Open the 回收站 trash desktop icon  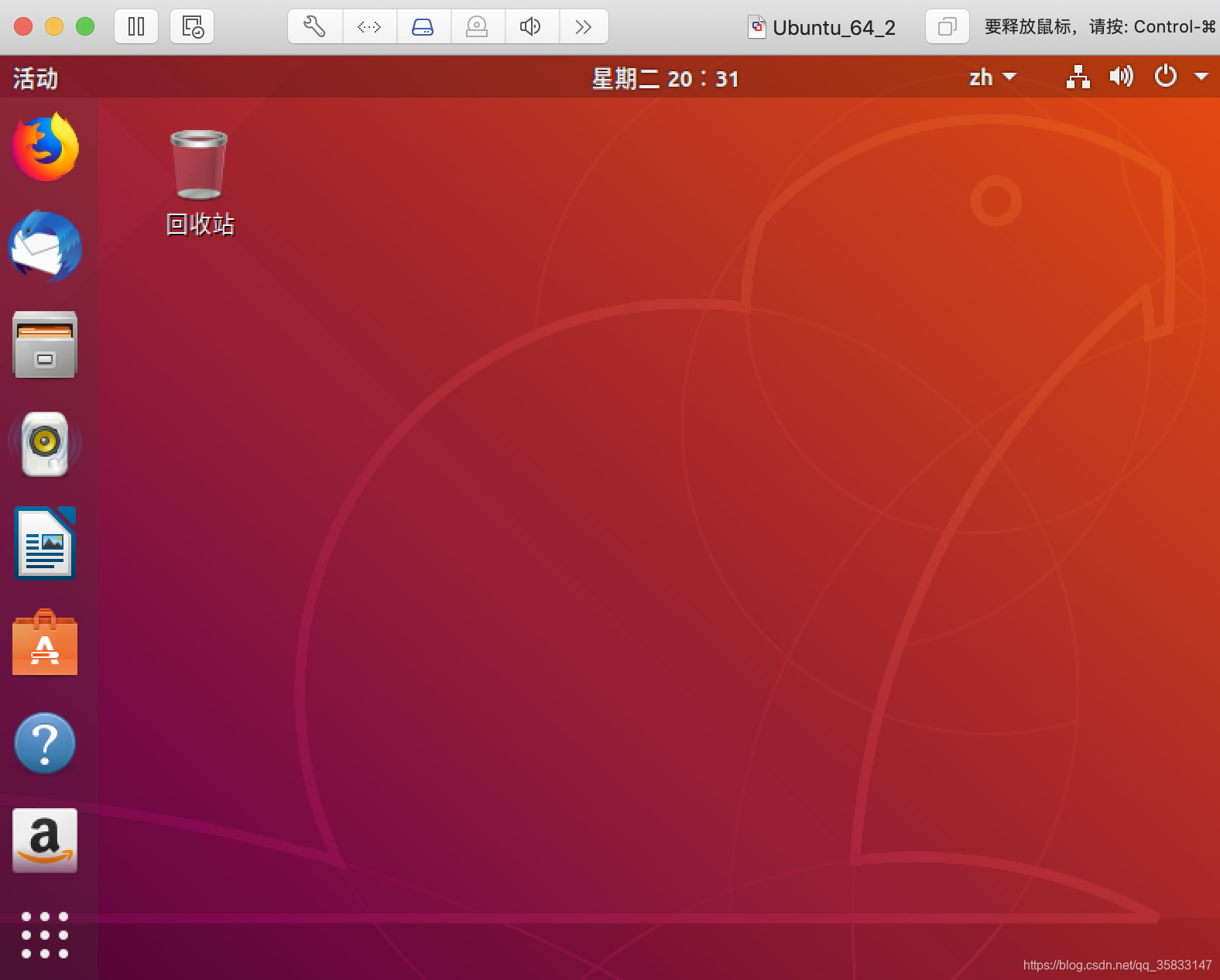click(x=200, y=183)
